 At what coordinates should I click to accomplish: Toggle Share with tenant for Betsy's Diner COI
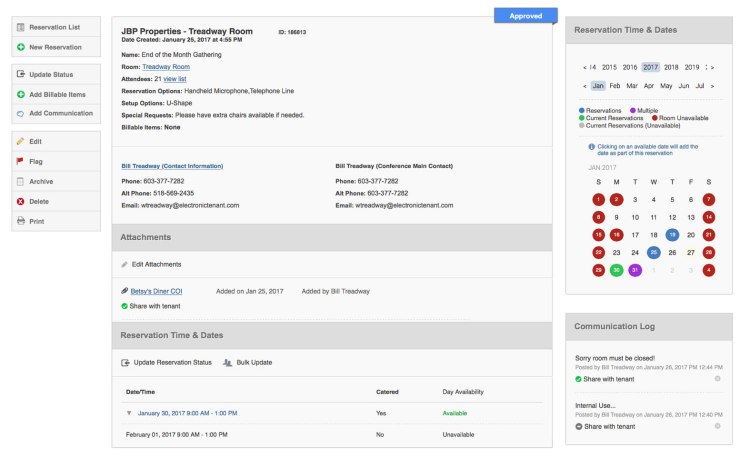point(125,306)
